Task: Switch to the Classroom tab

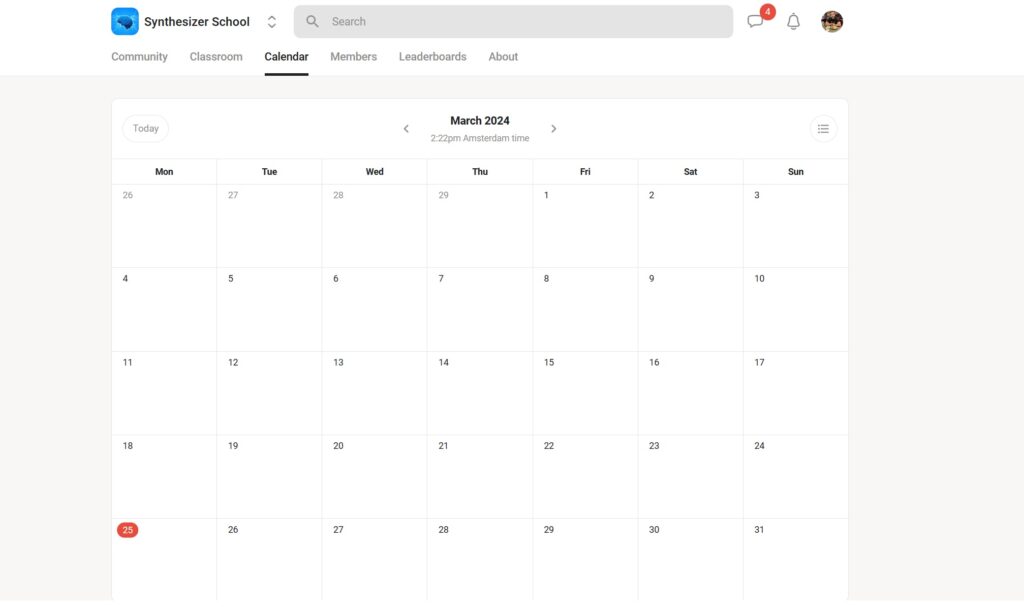Action: [x=216, y=57]
